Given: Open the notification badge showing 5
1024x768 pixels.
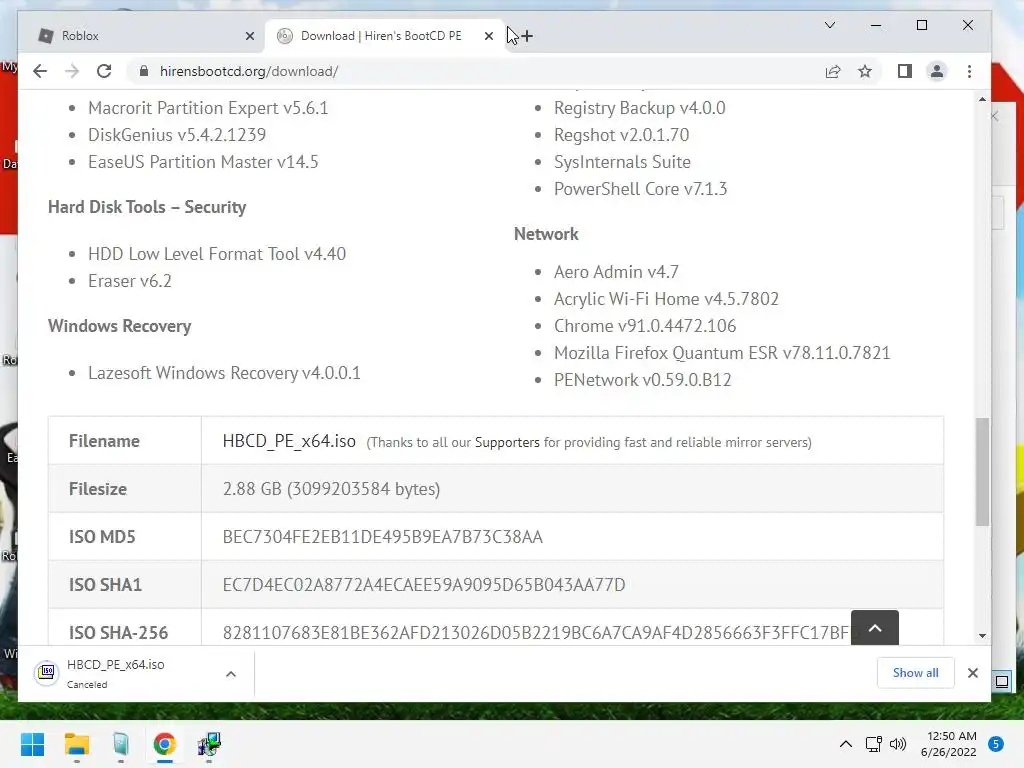Looking at the screenshot, I should (x=995, y=744).
